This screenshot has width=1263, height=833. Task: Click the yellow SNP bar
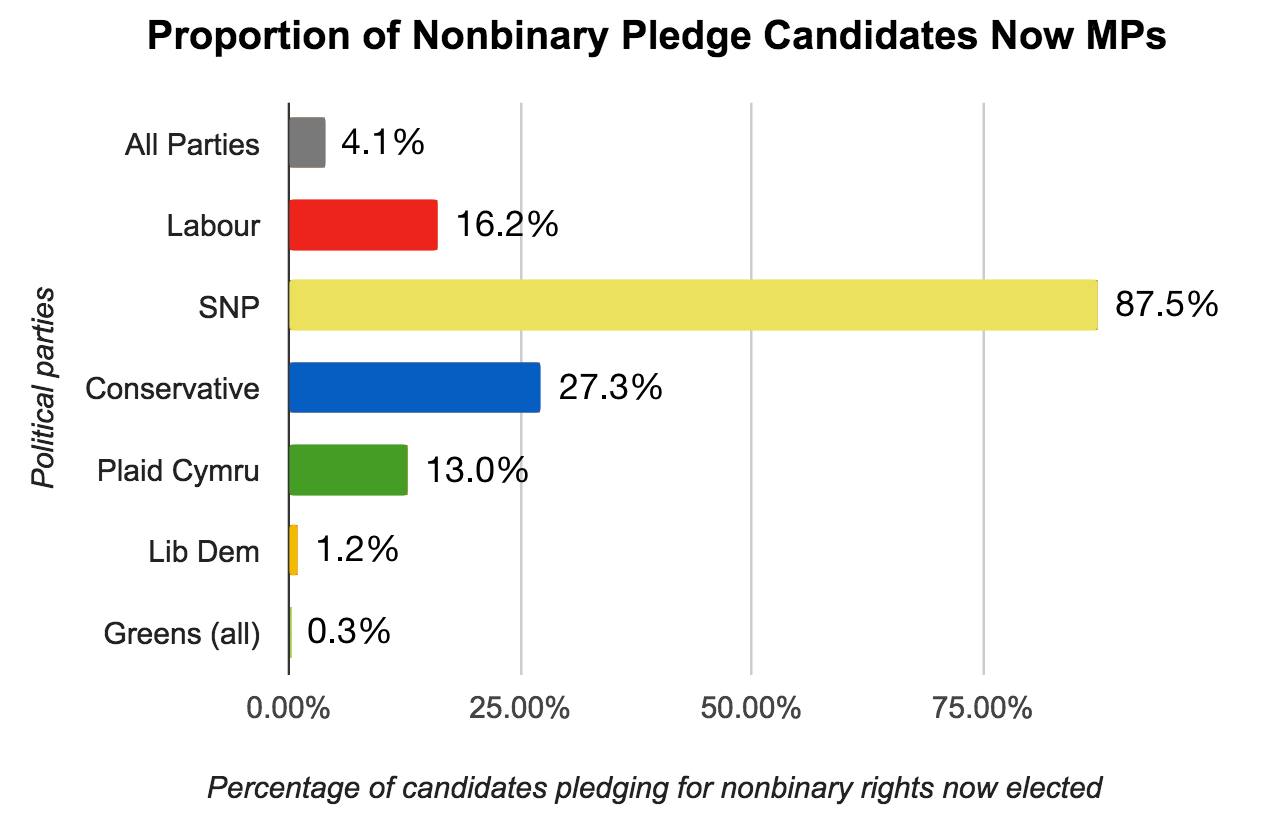692,305
